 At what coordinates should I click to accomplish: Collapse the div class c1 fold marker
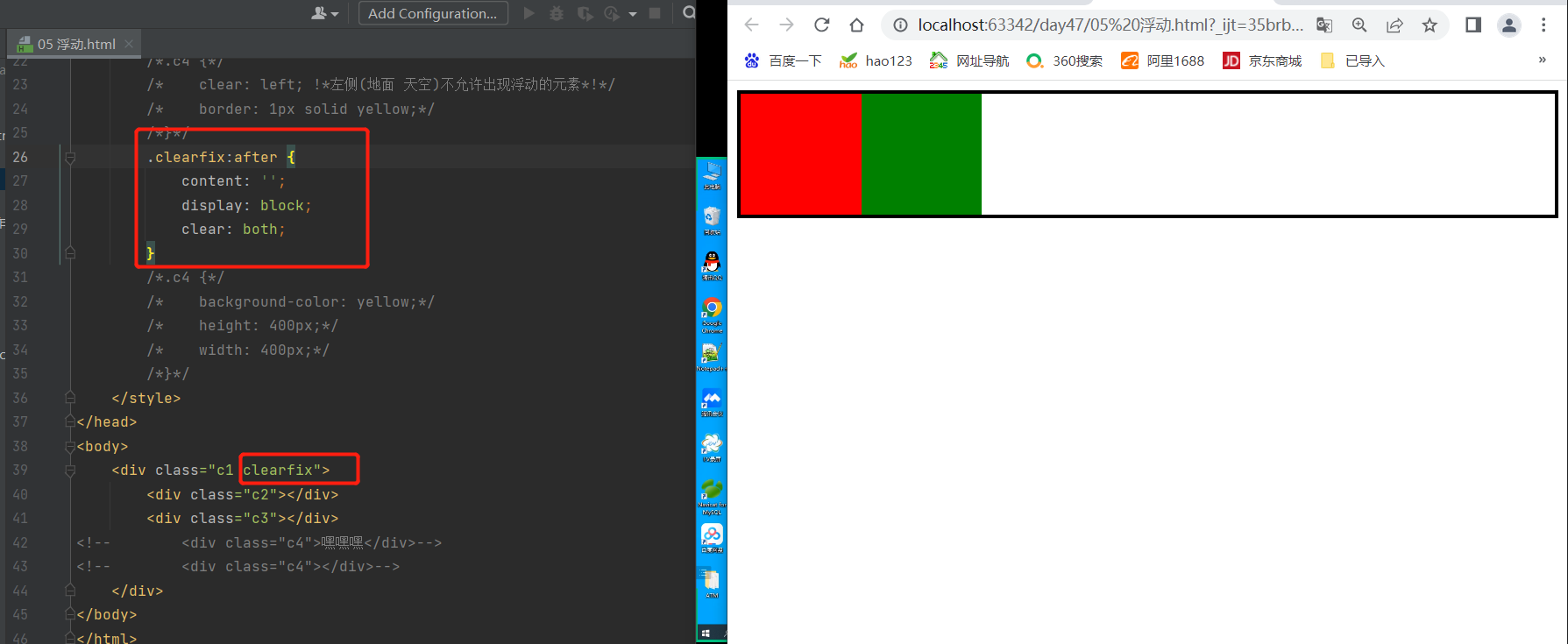[70, 470]
